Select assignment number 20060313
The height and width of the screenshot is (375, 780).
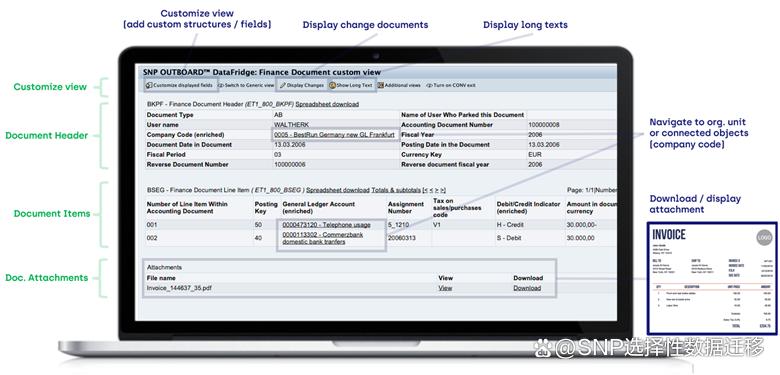[x=402, y=238]
